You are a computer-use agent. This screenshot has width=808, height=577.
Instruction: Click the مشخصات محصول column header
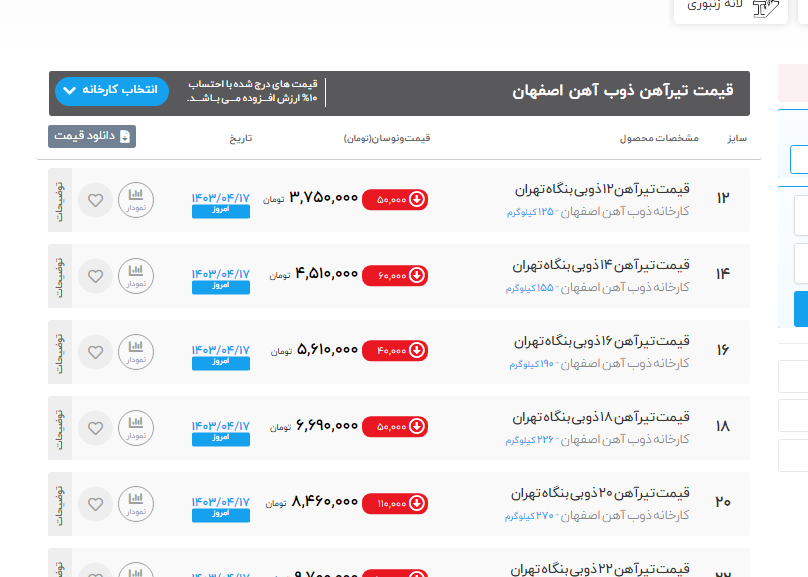659,137
